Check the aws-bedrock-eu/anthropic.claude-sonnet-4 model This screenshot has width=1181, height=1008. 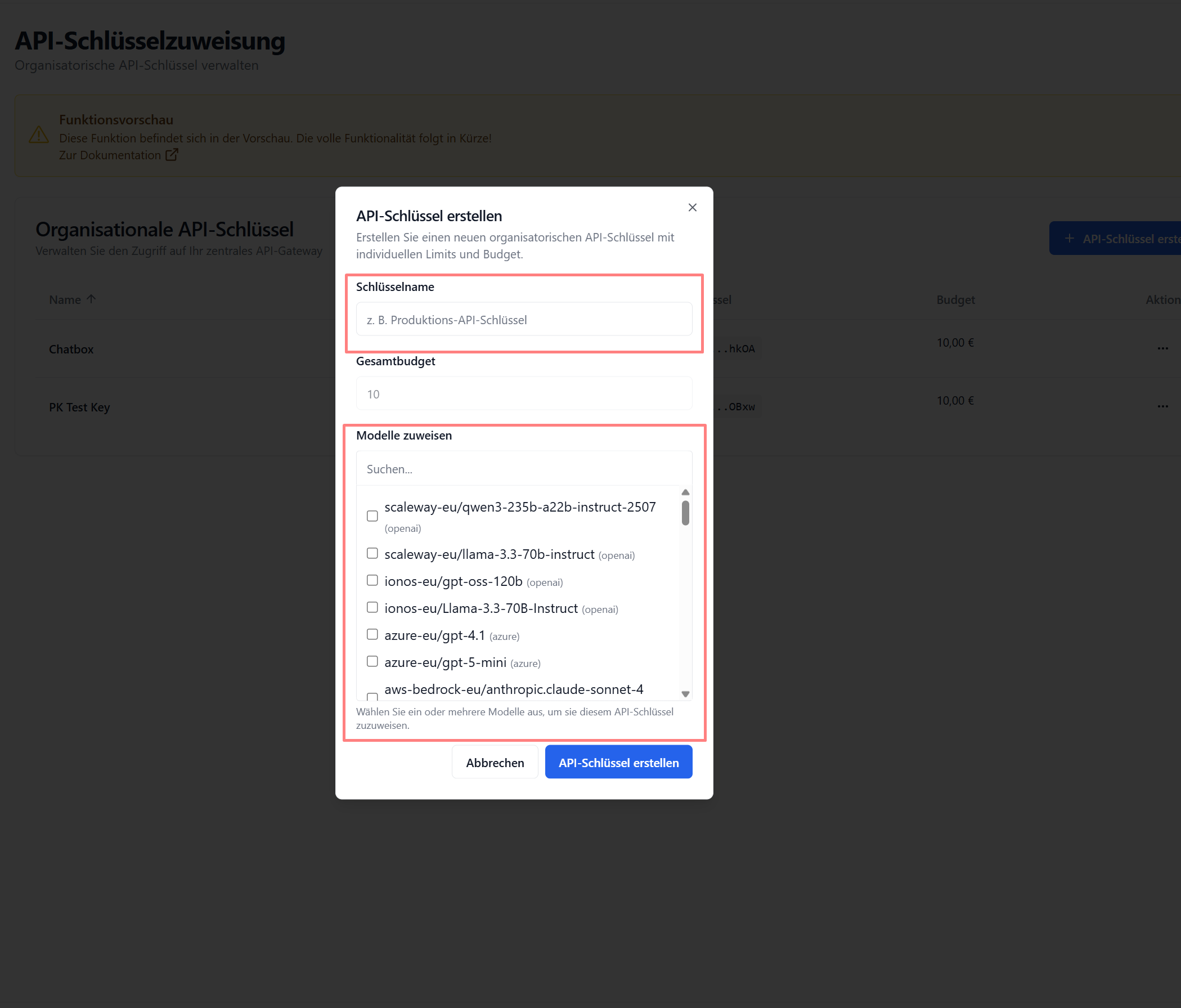pos(372,697)
